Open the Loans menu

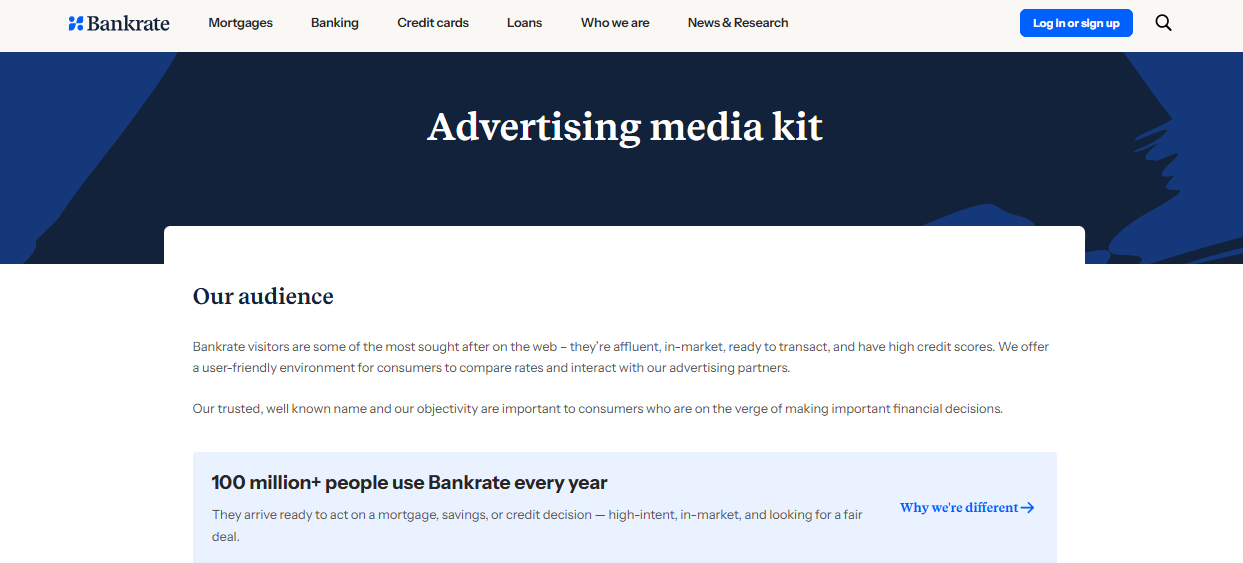(524, 23)
